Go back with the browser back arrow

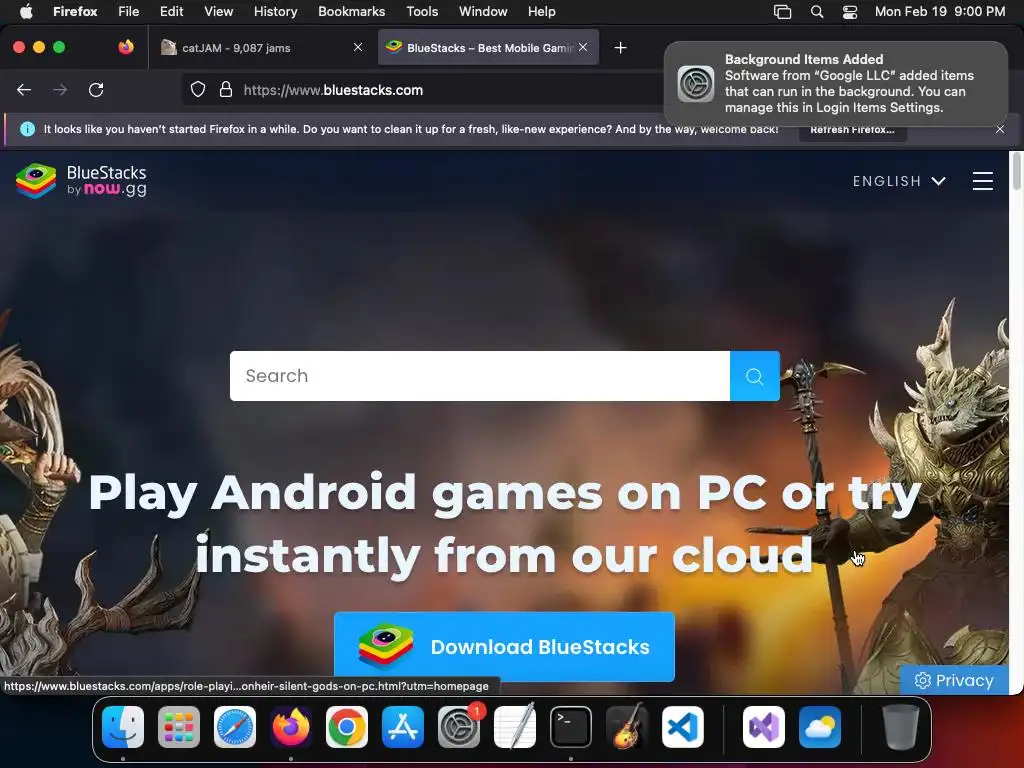(24, 90)
